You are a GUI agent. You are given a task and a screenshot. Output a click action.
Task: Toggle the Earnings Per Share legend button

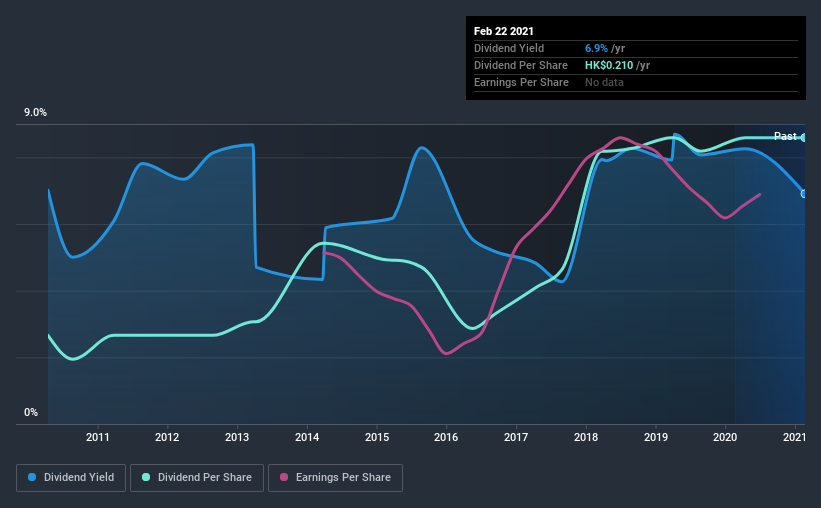[336, 478]
